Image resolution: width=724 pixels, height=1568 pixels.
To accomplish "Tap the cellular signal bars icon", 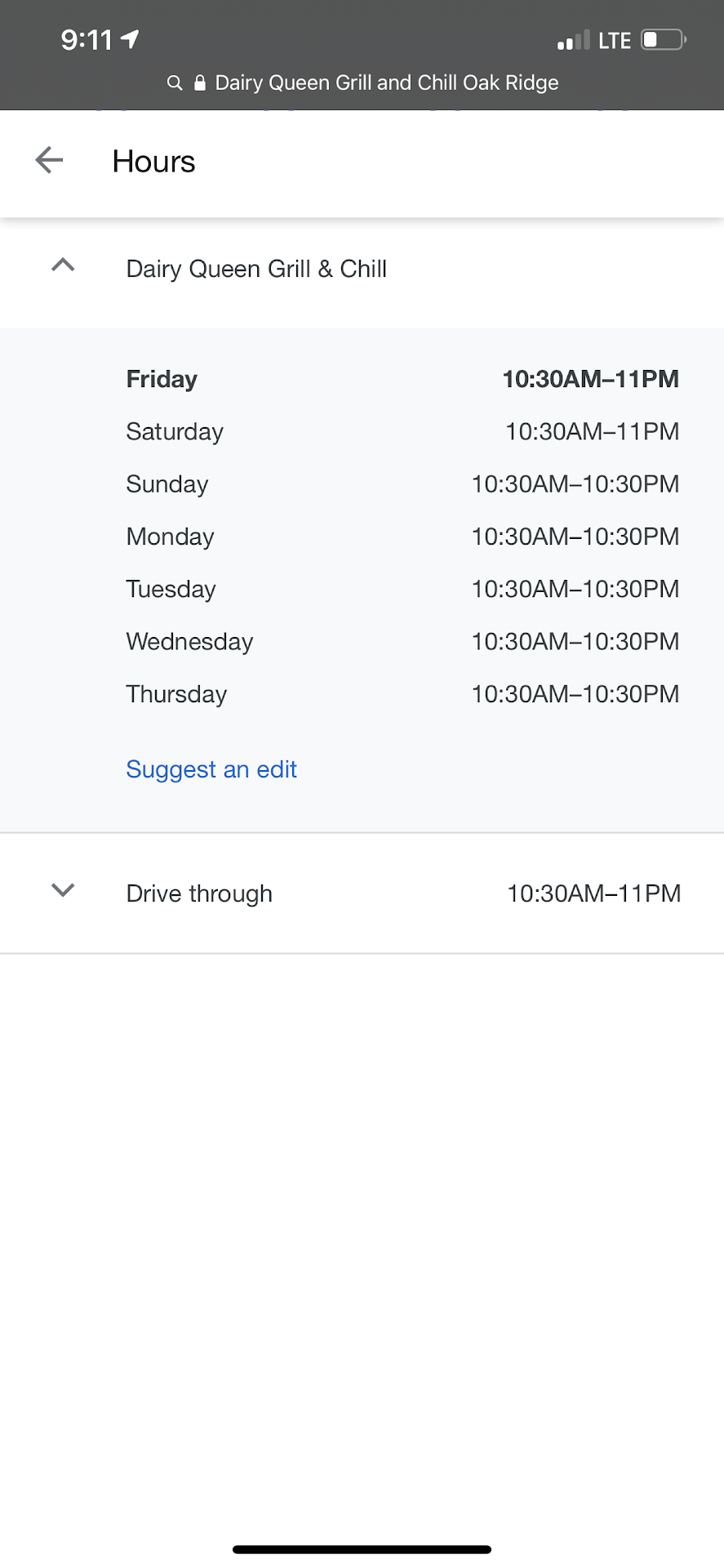I will [x=573, y=41].
